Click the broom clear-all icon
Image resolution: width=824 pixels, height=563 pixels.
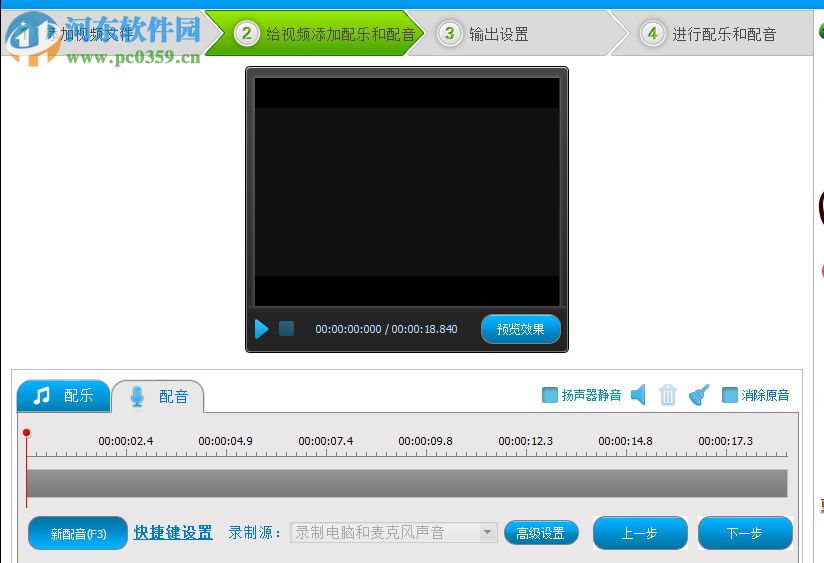(x=699, y=395)
